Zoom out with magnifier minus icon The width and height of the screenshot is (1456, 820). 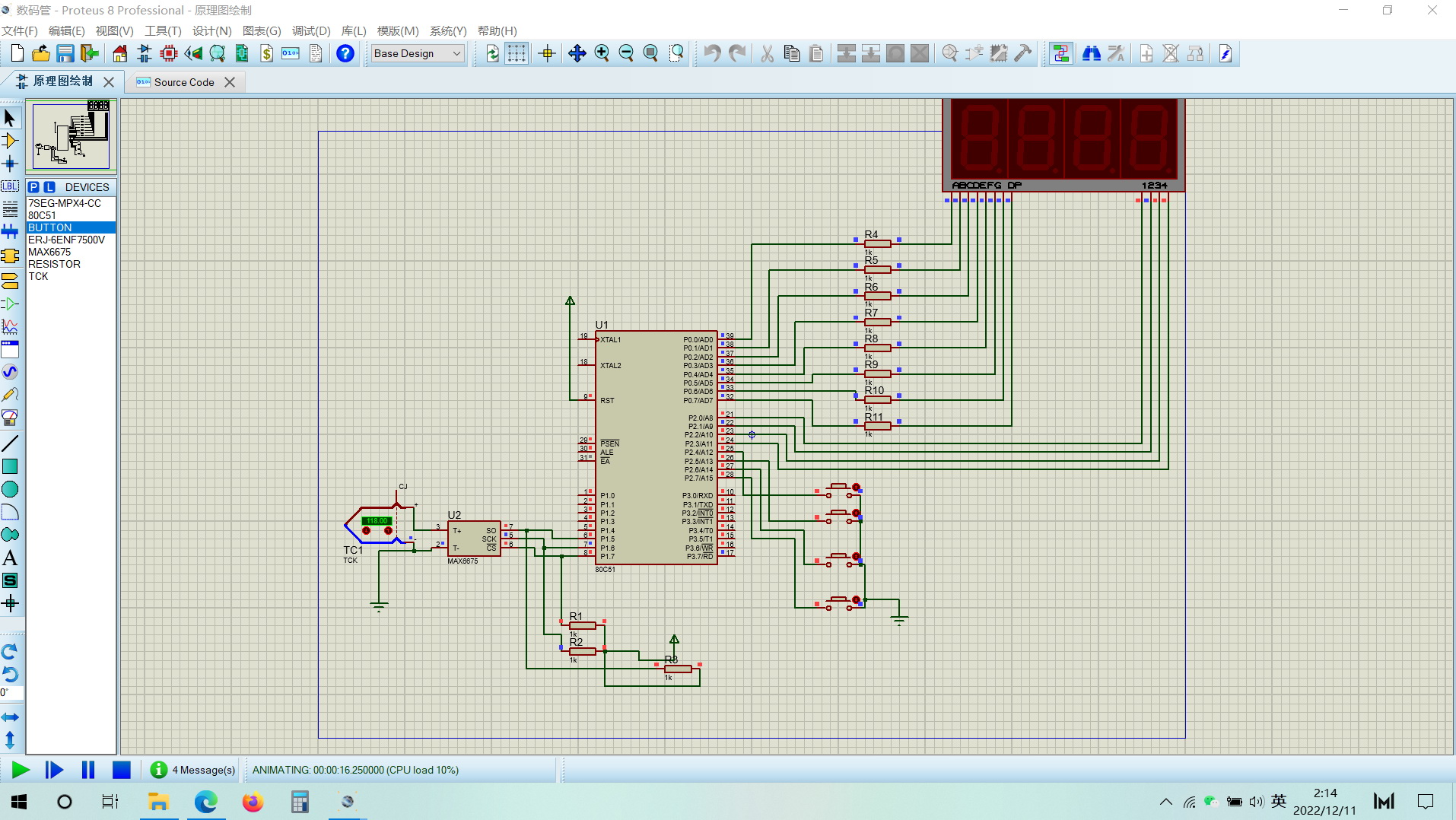[626, 53]
